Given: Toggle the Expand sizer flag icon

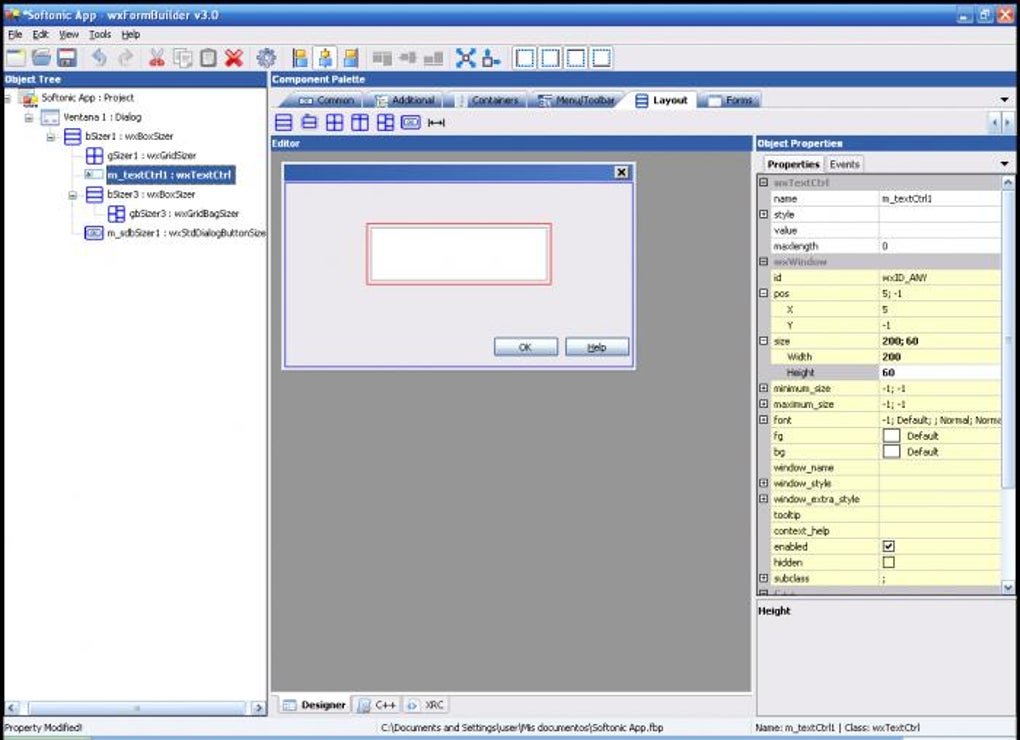Looking at the screenshot, I should tap(466, 58).
